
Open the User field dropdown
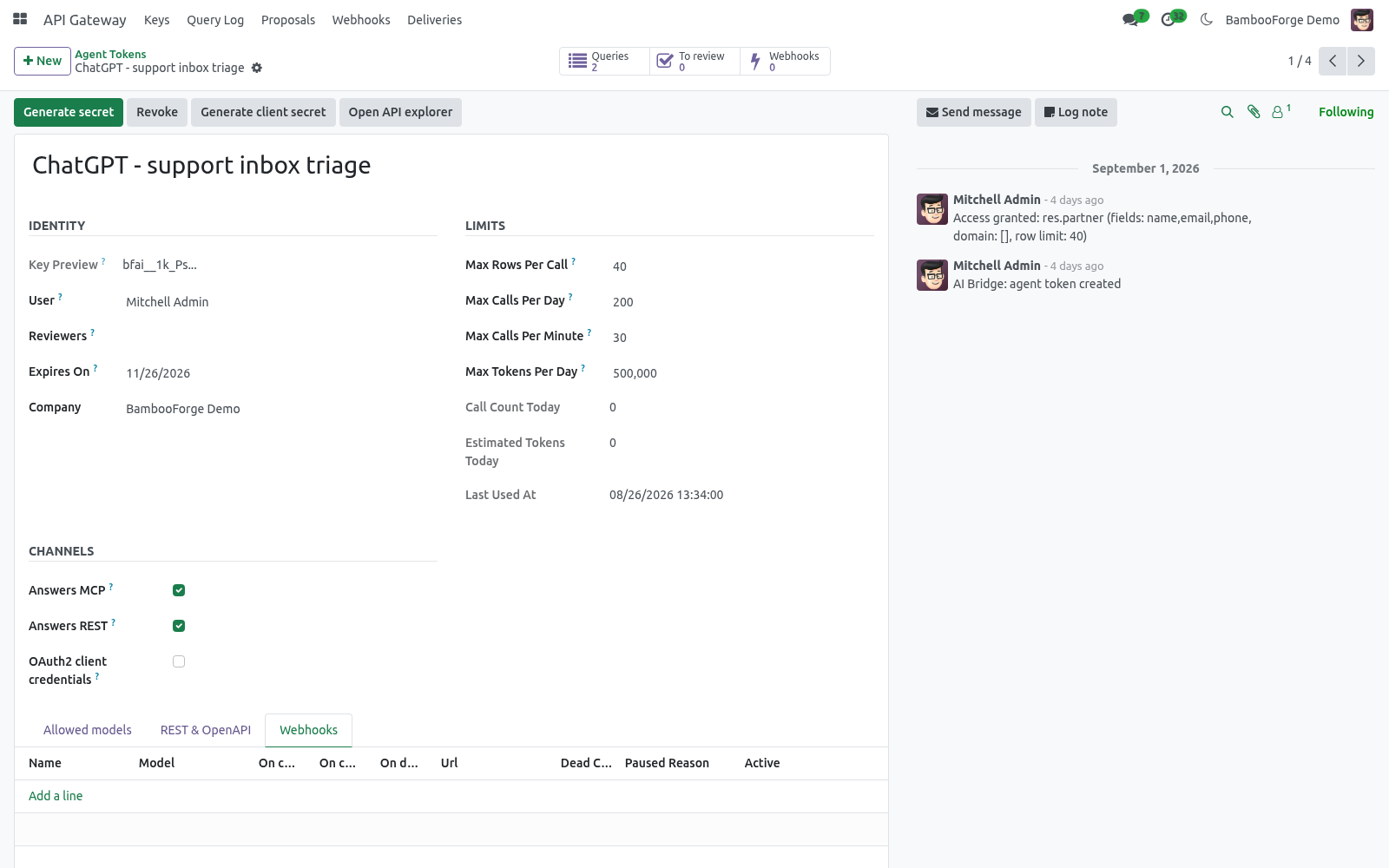[x=280, y=302]
